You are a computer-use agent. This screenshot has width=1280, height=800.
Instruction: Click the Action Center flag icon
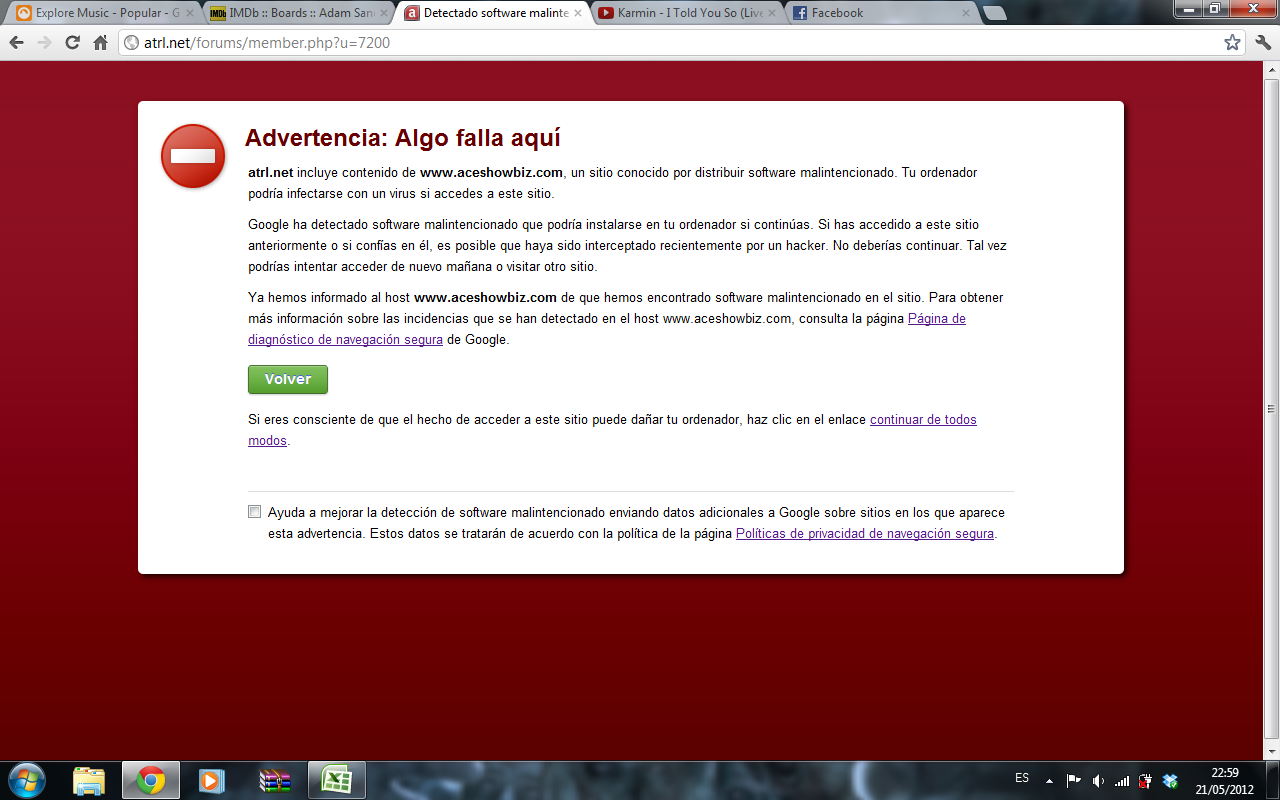(1074, 780)
